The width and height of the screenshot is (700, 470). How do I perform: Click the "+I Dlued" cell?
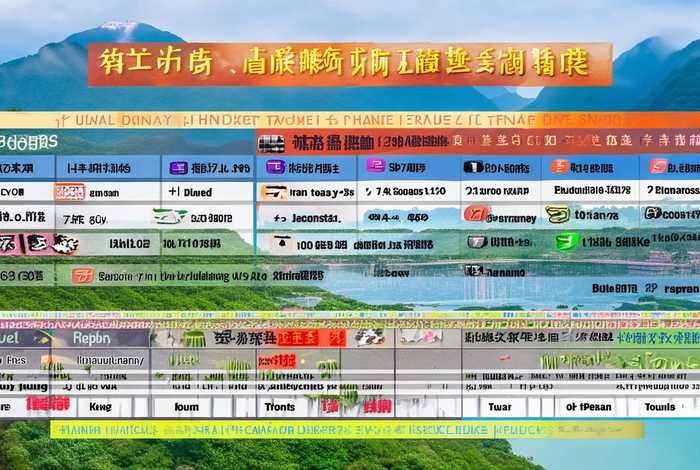[190, 192]
